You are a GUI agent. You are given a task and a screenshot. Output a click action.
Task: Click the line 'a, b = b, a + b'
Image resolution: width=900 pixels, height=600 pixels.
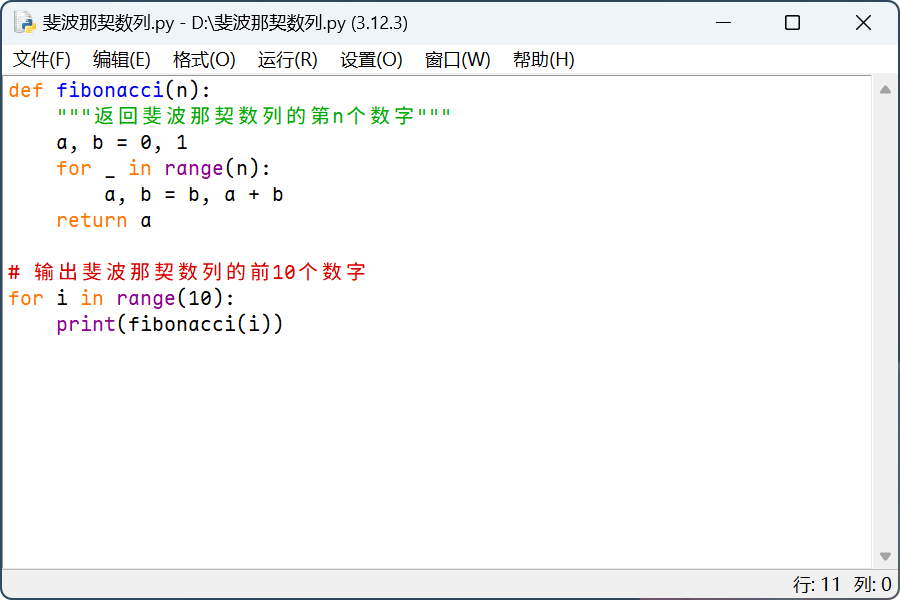pyautogui.click(x=194, y=195)
